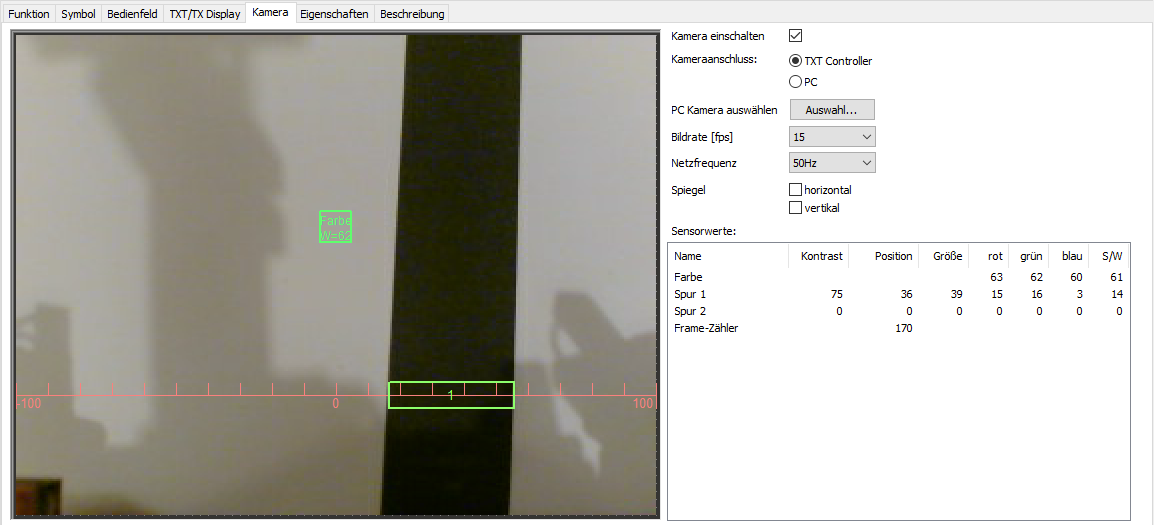Expand the Netzfrequenz 50Hz dropdown
Image resolution: width=1154 pixels, height=525 pixels.
click(x=832, y=163)
